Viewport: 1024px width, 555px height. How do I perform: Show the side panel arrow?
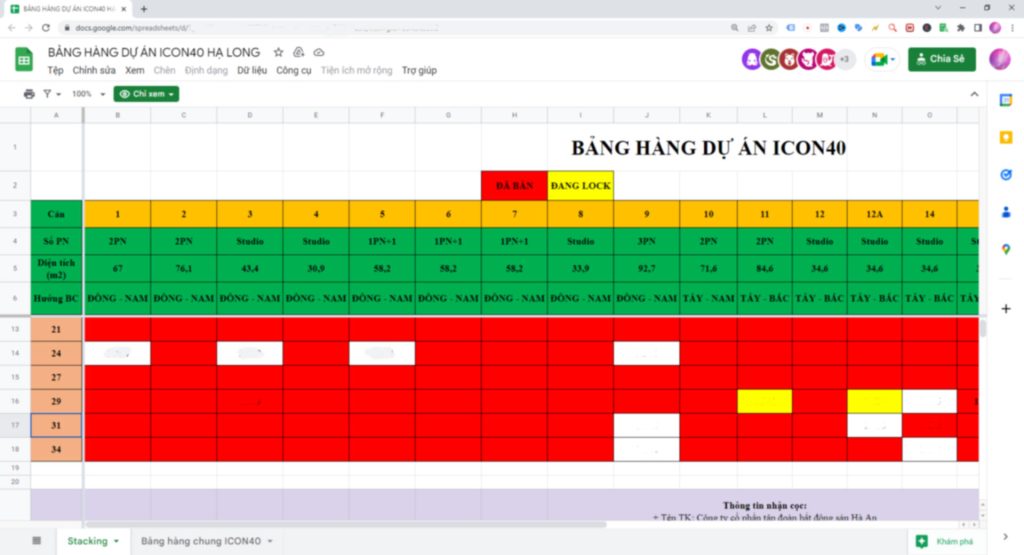pos(1006,536)
